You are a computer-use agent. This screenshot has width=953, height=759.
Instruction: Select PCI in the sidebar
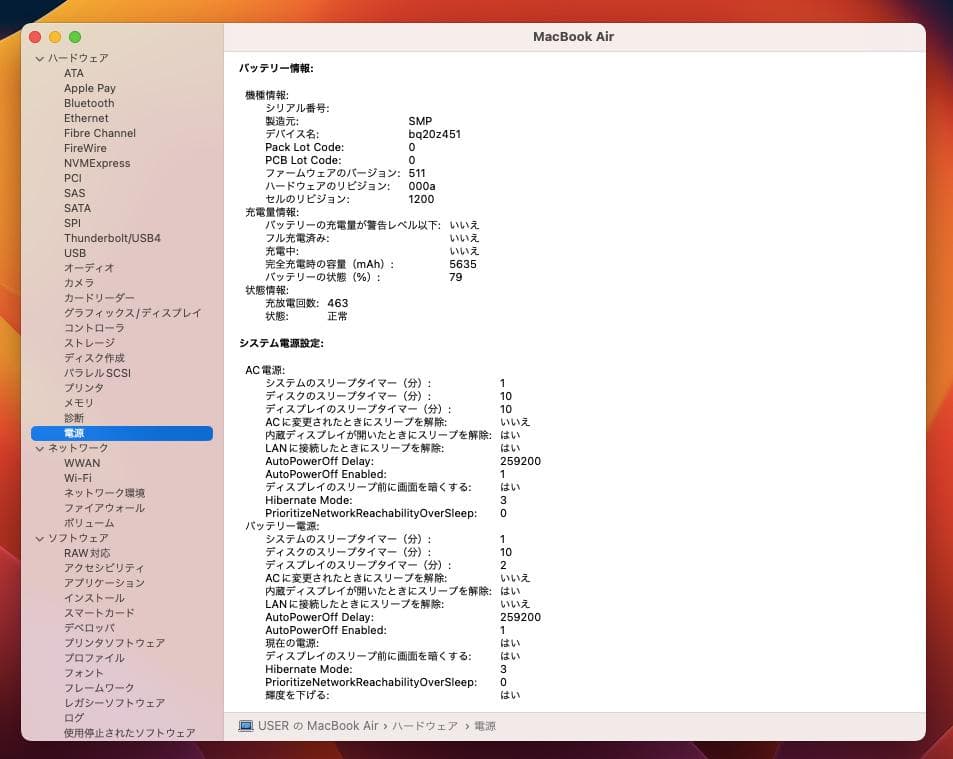[x=72, y=178]
